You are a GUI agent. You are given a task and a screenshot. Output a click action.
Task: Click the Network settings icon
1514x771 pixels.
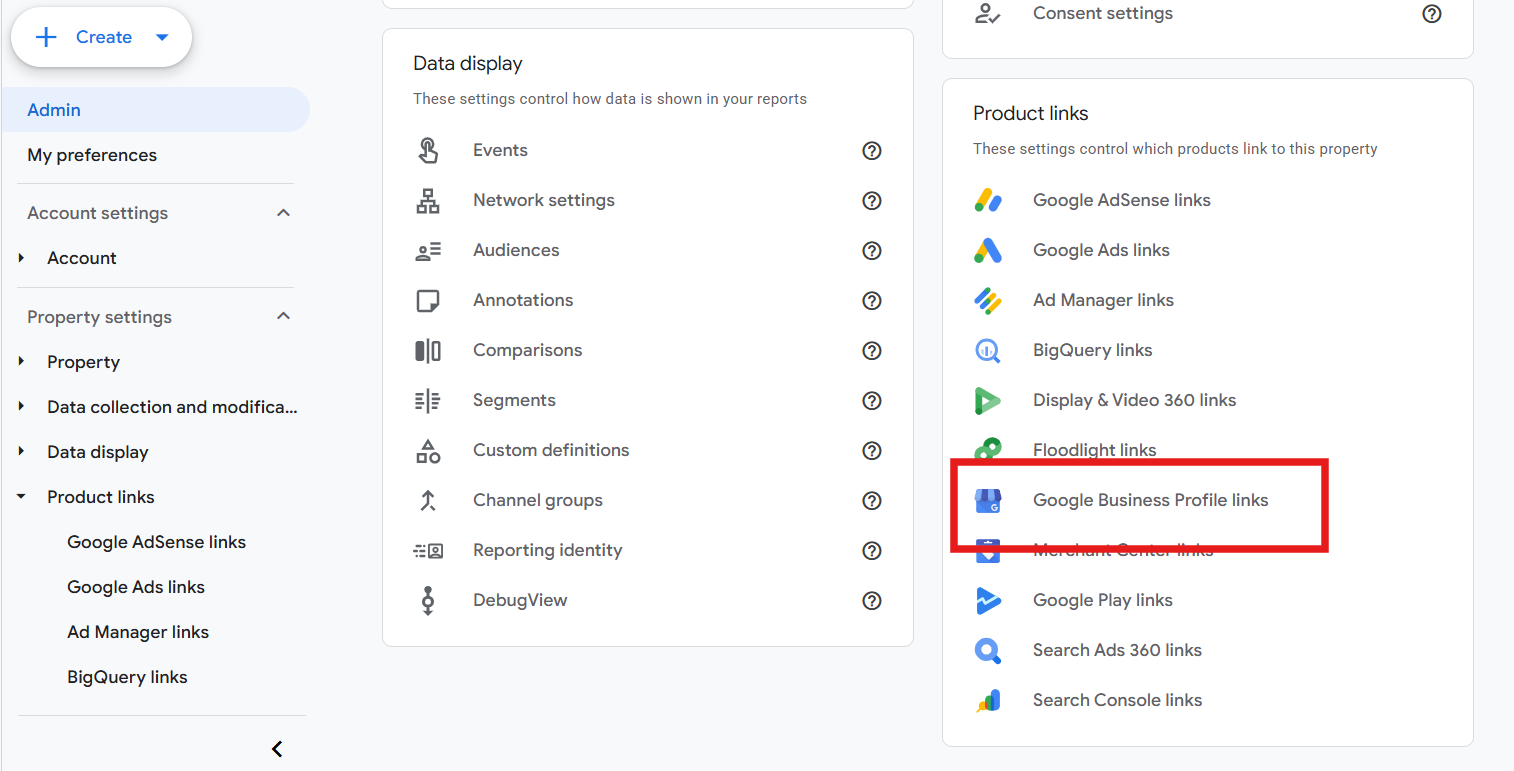[x=428, y=200]
